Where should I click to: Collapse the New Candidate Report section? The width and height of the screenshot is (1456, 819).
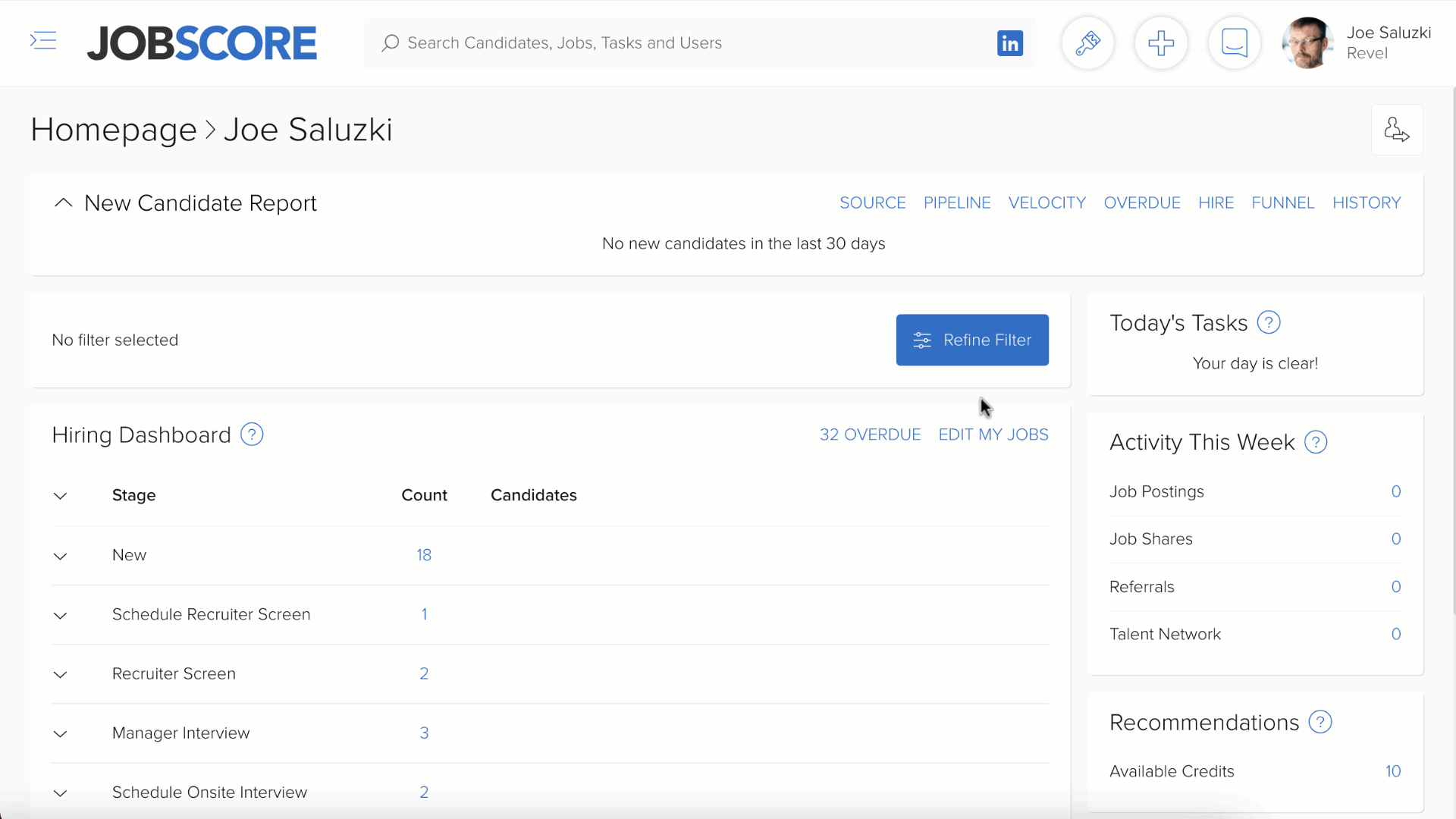[x=64, y=203]
